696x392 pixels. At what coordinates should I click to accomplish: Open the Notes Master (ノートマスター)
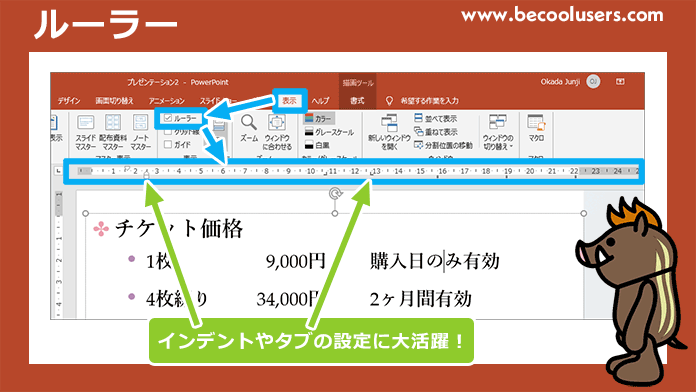[x=140, y=132]
